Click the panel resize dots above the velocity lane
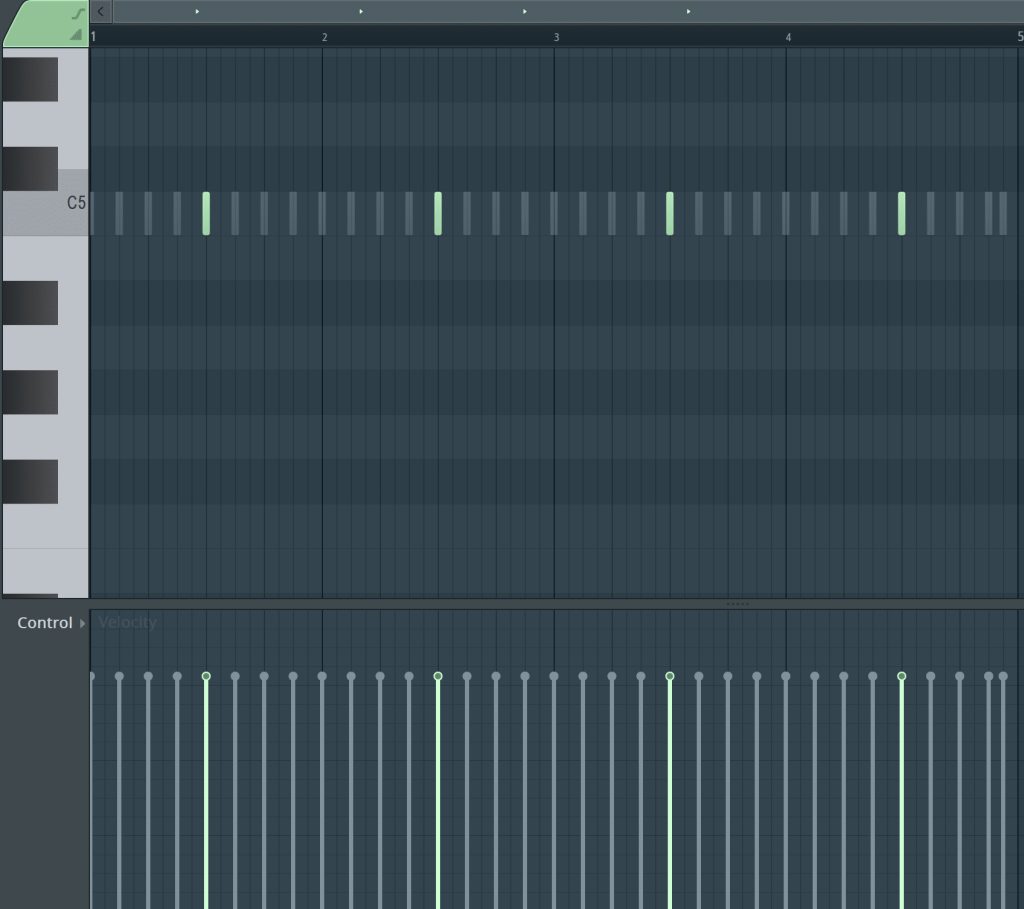Image resolution: width=1024 pixels, height=909 pixels. pyautogui.click(x=740, y=604)
